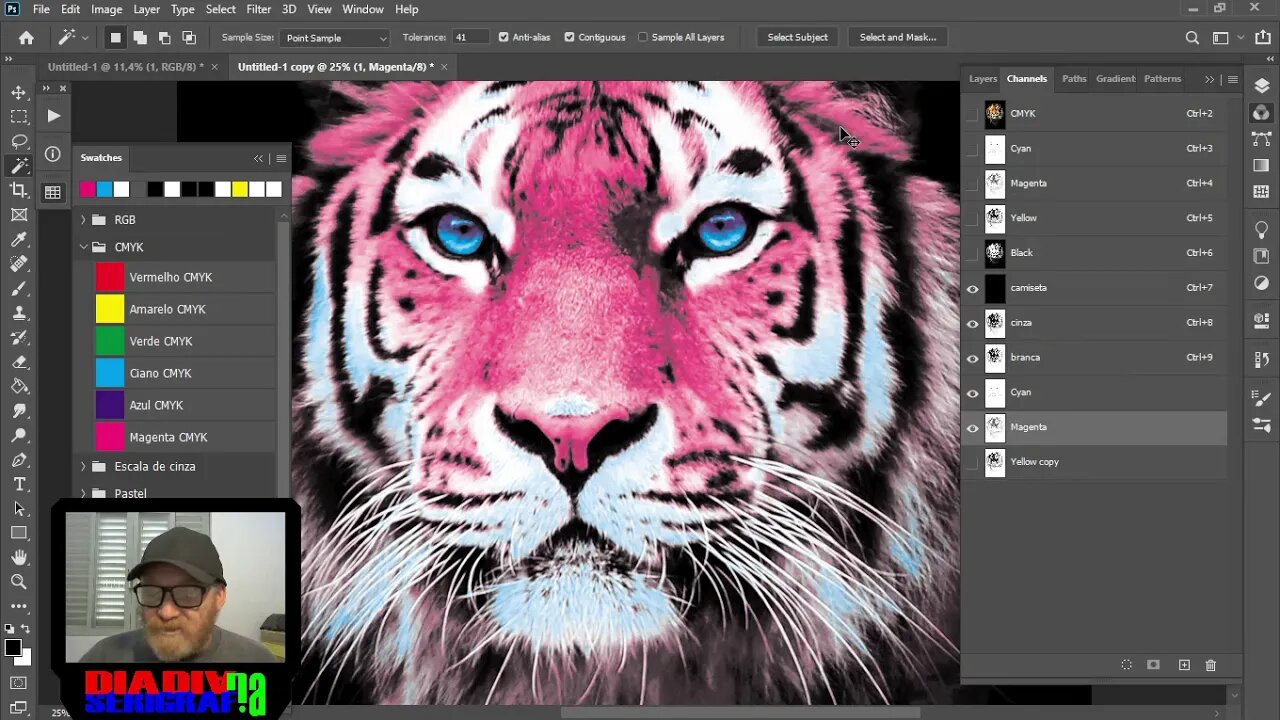Select the Magic Wand tool

click(19, 166)
